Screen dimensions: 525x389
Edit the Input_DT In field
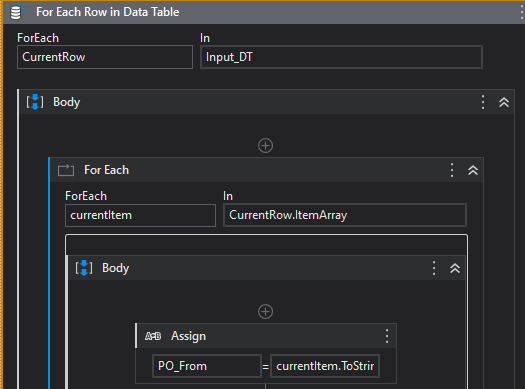pyautogui.click(x=341, y=57)
